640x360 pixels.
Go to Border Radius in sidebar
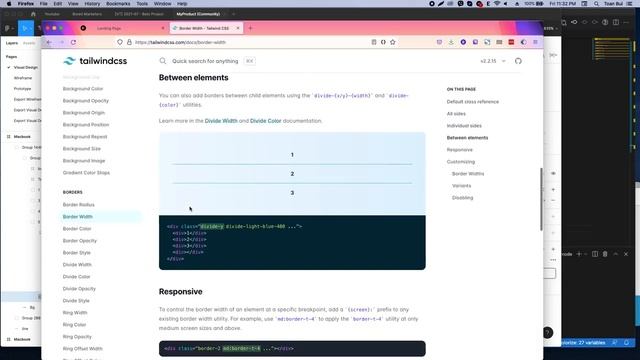[78, 204]
